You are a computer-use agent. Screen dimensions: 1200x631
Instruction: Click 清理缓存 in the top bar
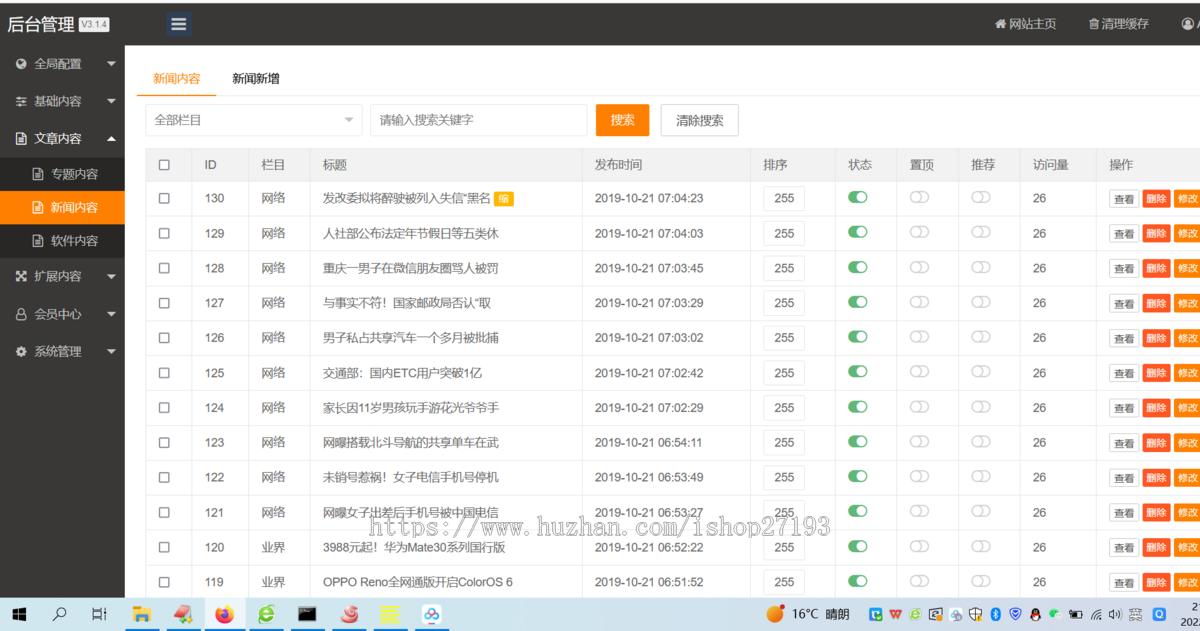pos(1118,24)
